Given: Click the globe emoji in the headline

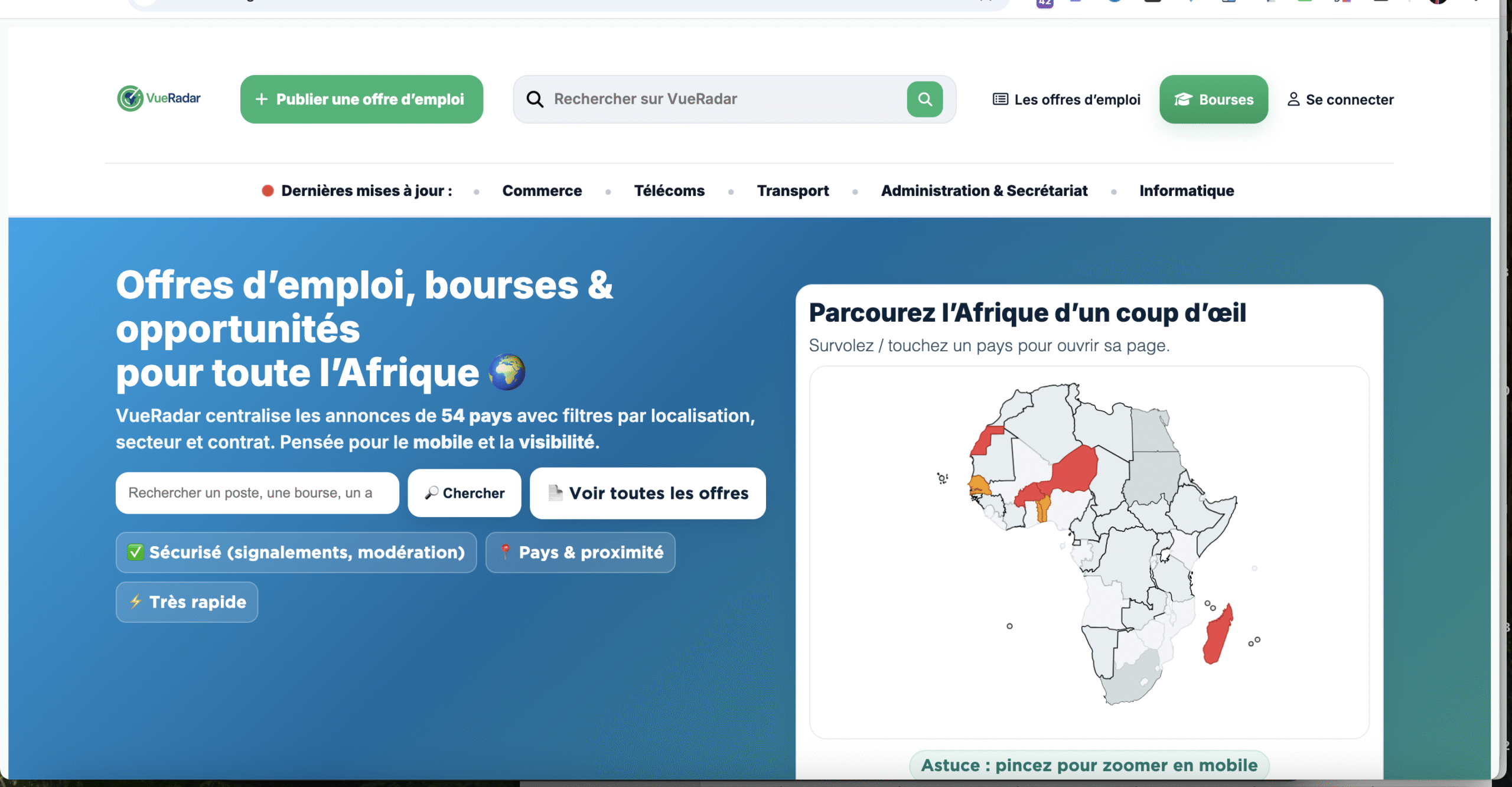Looking at the screenshot, I should [x=507, y=373].
